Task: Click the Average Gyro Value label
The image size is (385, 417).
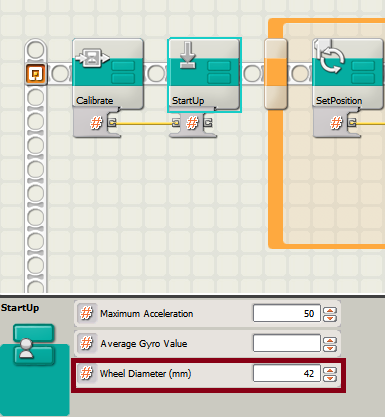Action: point(144,344)
